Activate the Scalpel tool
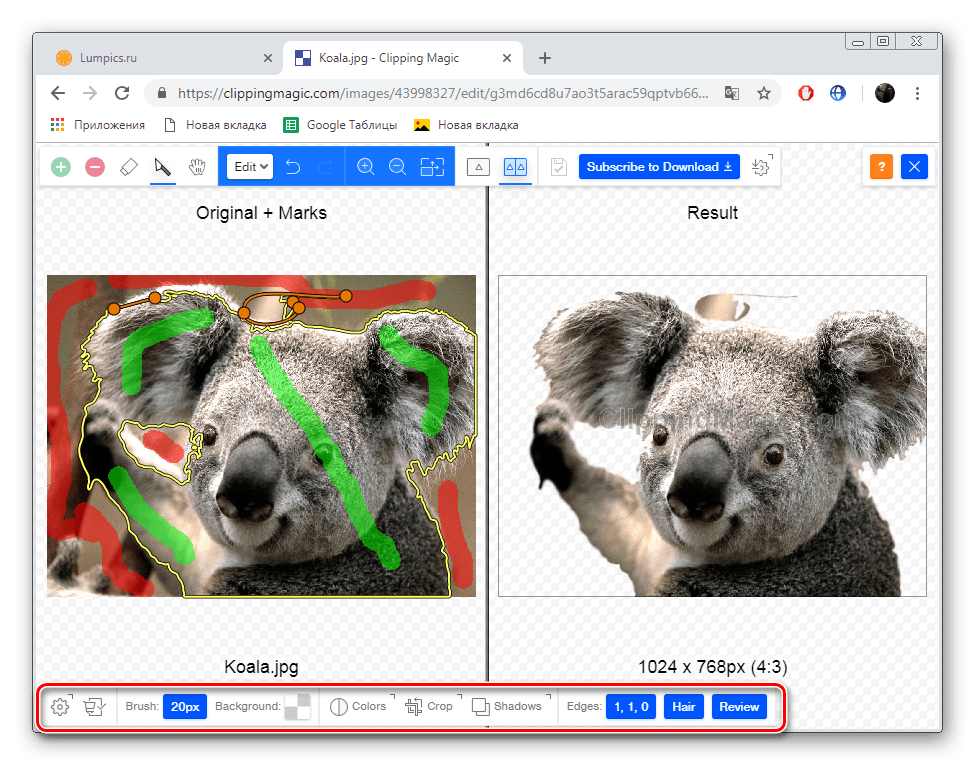 tap(162, 167)
